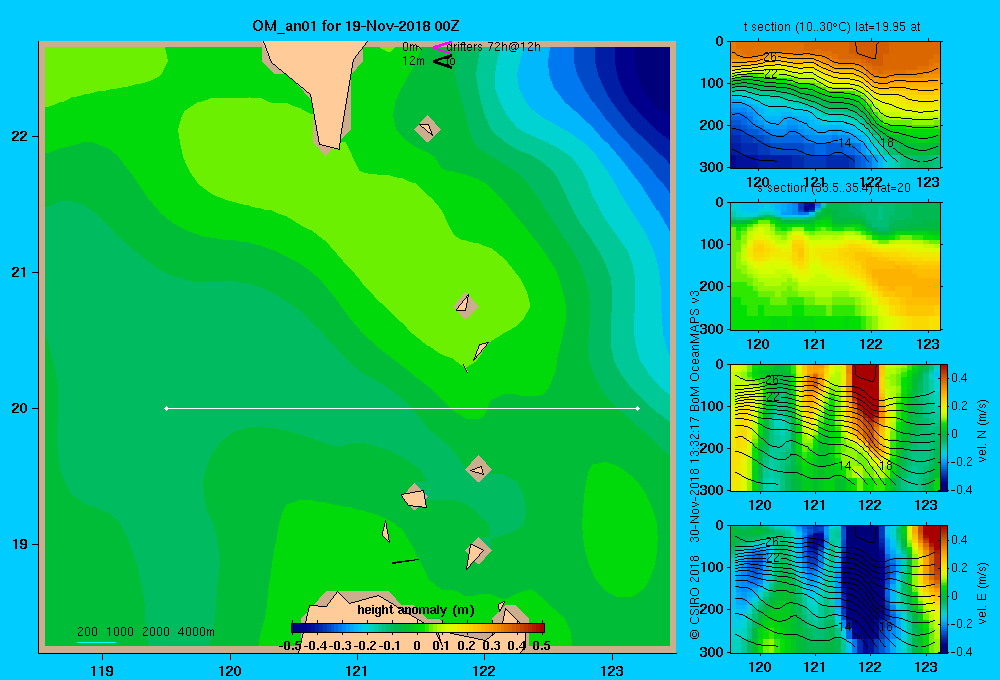The height and width of the screenshot is (680, 1000).
Task: Click the vel. N colorbar strip
Action: pyautogui.click(x=944, y=427)
